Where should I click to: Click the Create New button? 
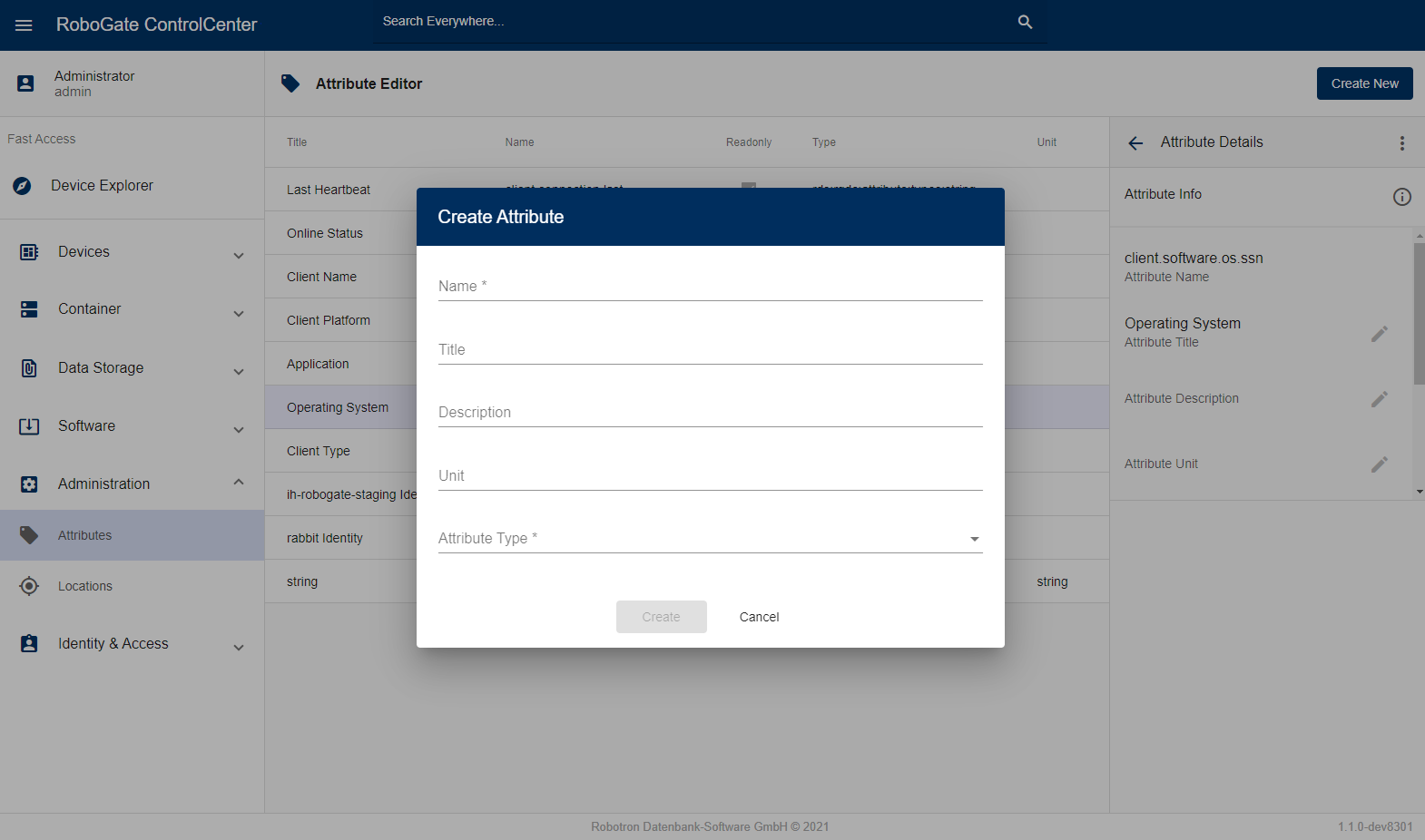(1364, 83)
